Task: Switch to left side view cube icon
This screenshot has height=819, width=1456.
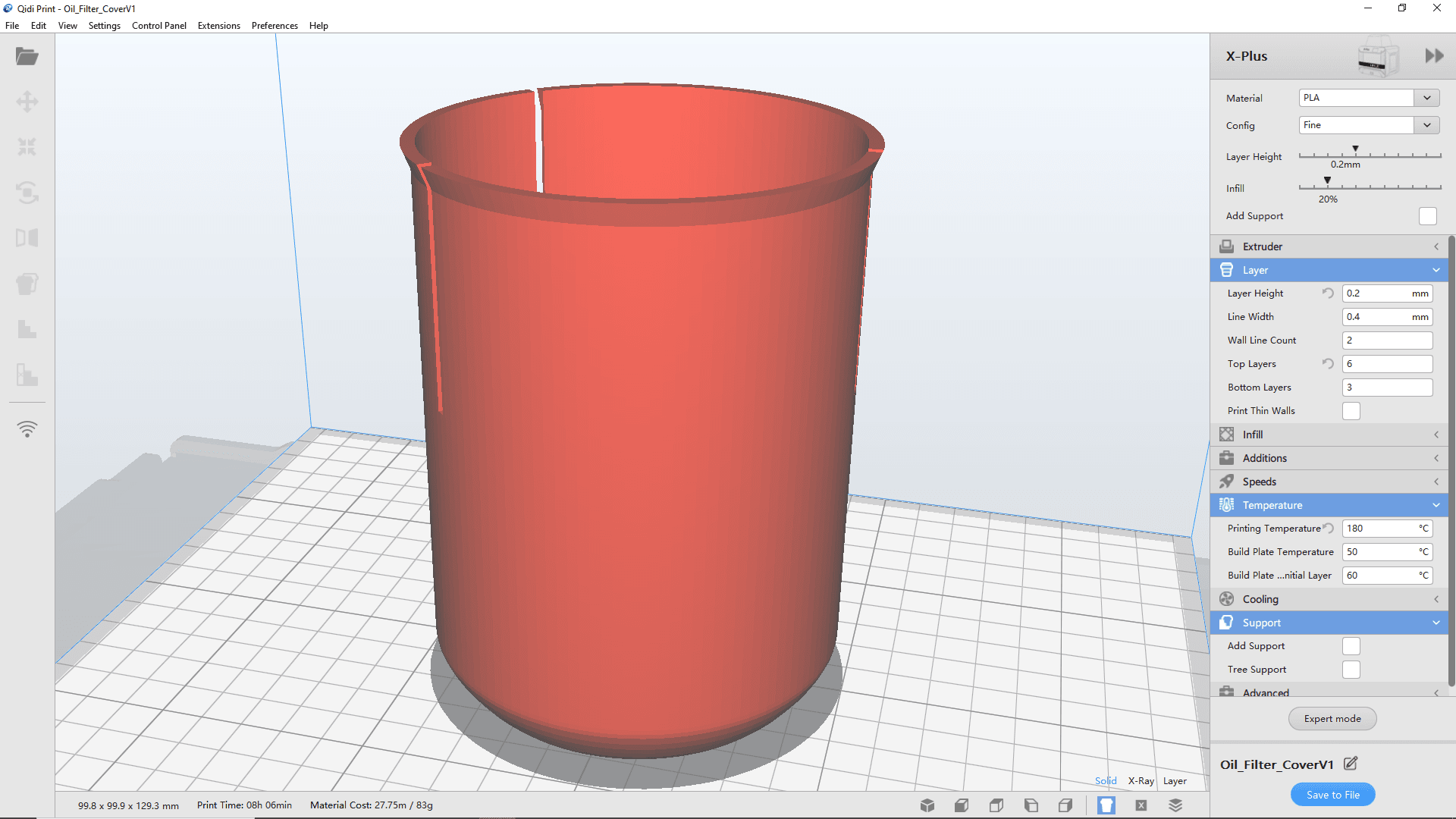Action: click(1031, 805)
